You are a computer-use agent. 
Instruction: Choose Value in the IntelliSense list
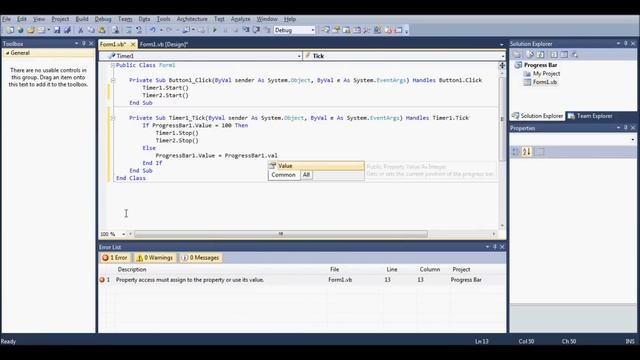tap(316, 166)
